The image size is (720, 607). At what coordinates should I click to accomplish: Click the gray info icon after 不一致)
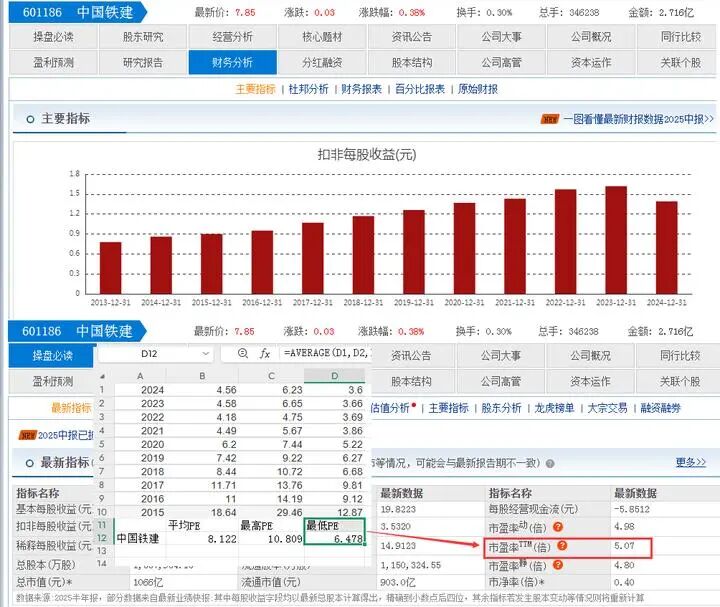(550, 463)
